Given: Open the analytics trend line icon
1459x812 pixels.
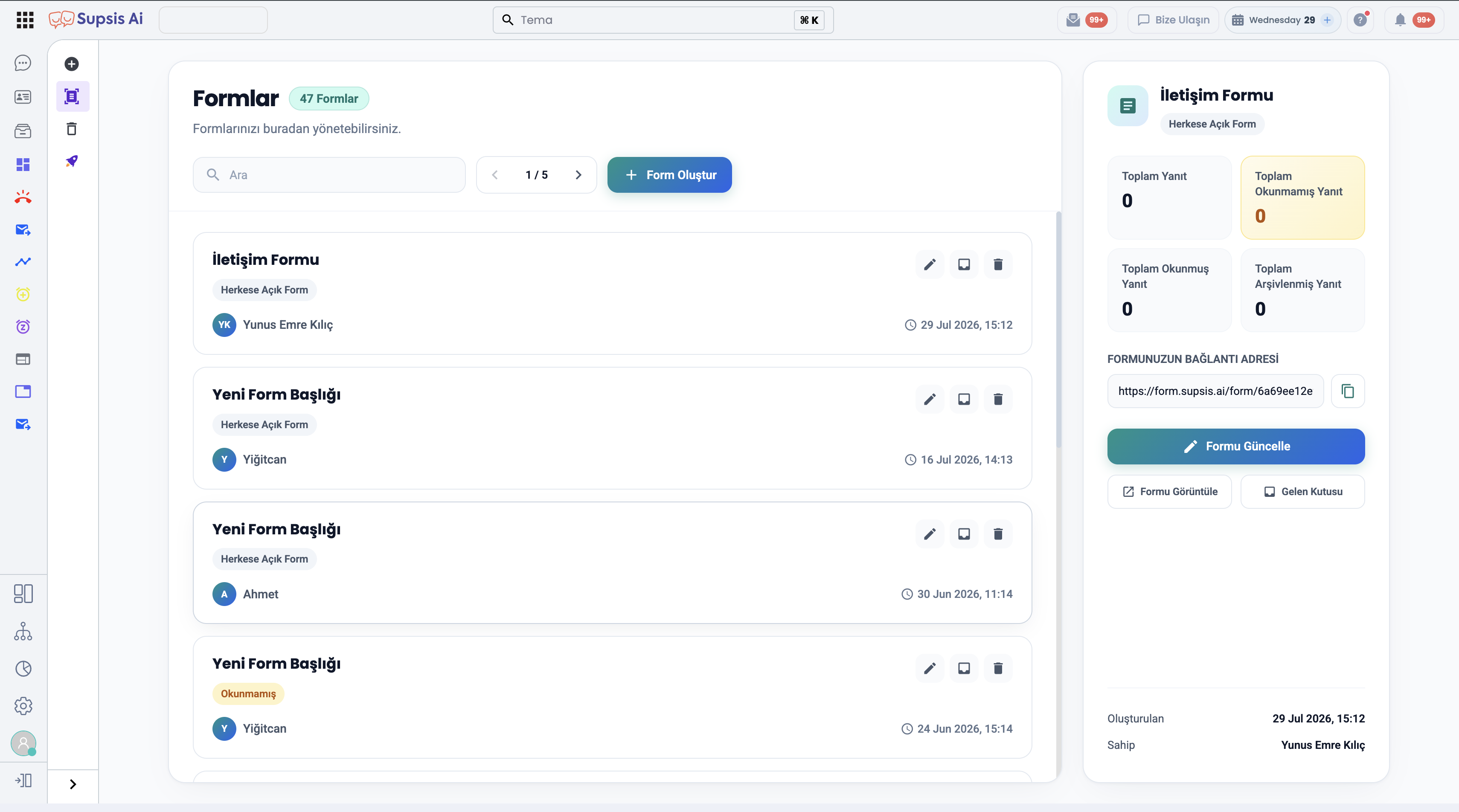Looking at the screenshot, I should [x=23, y=261].
